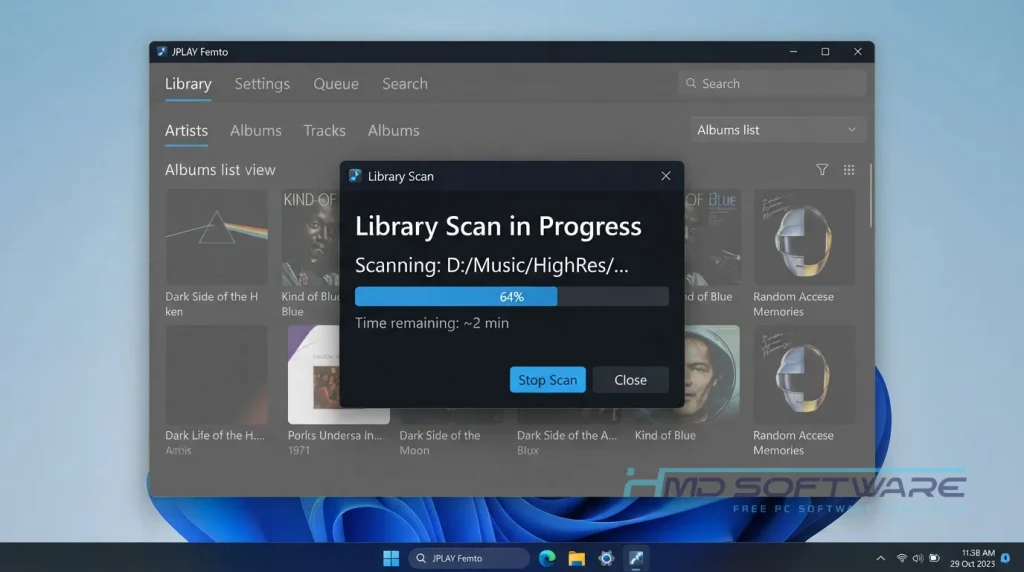
Task: Open the Wi-Fi network tray icon
Action: pyautogui.click(x=902, y=558)
